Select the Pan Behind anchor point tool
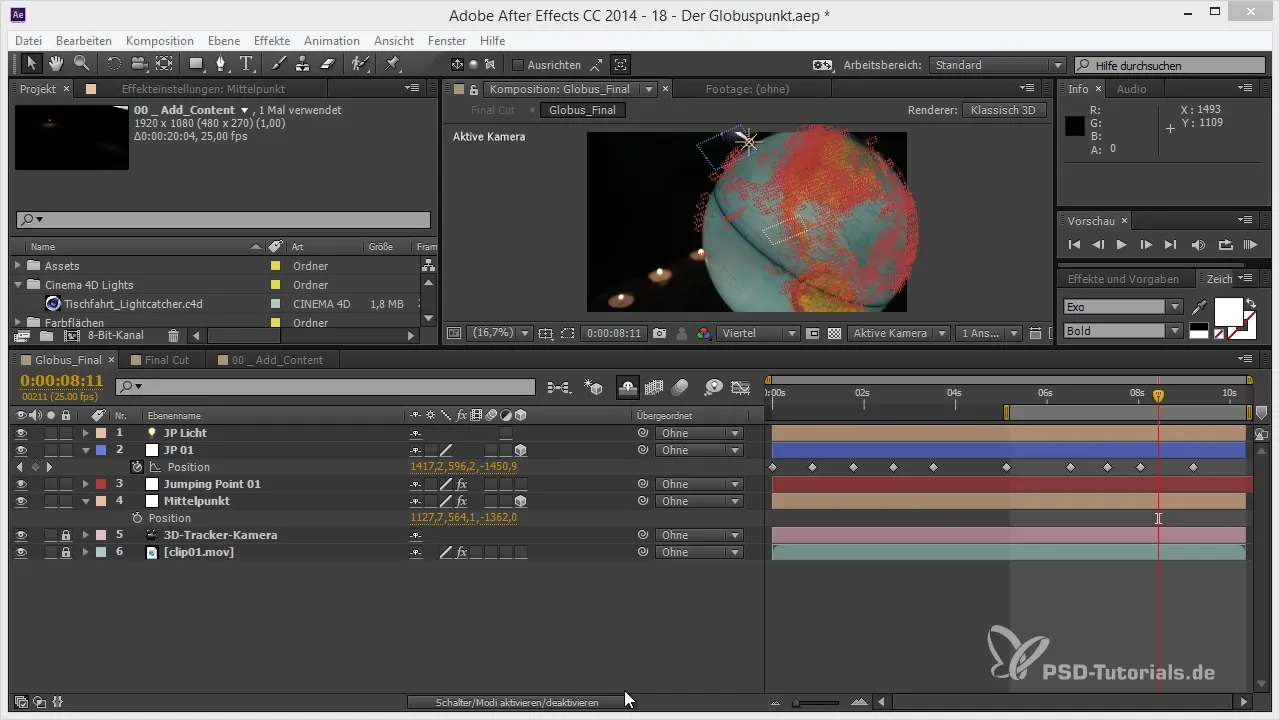Viewport: 1280px width, 720px height. click(164, 64)
